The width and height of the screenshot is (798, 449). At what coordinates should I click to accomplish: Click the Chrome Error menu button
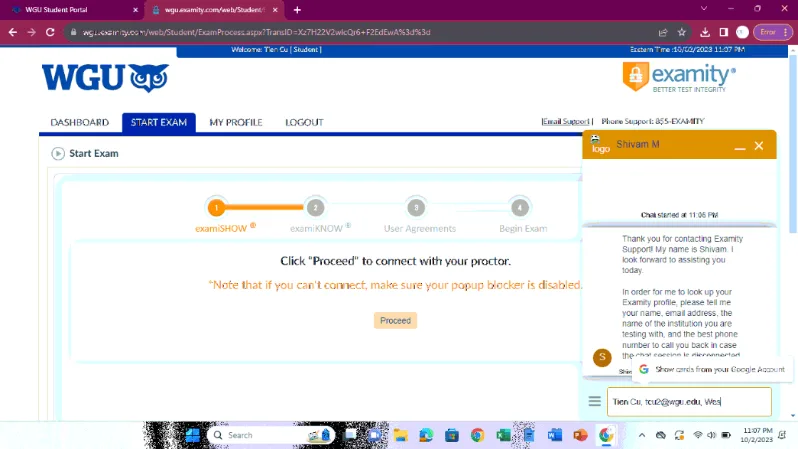(773, 32)
